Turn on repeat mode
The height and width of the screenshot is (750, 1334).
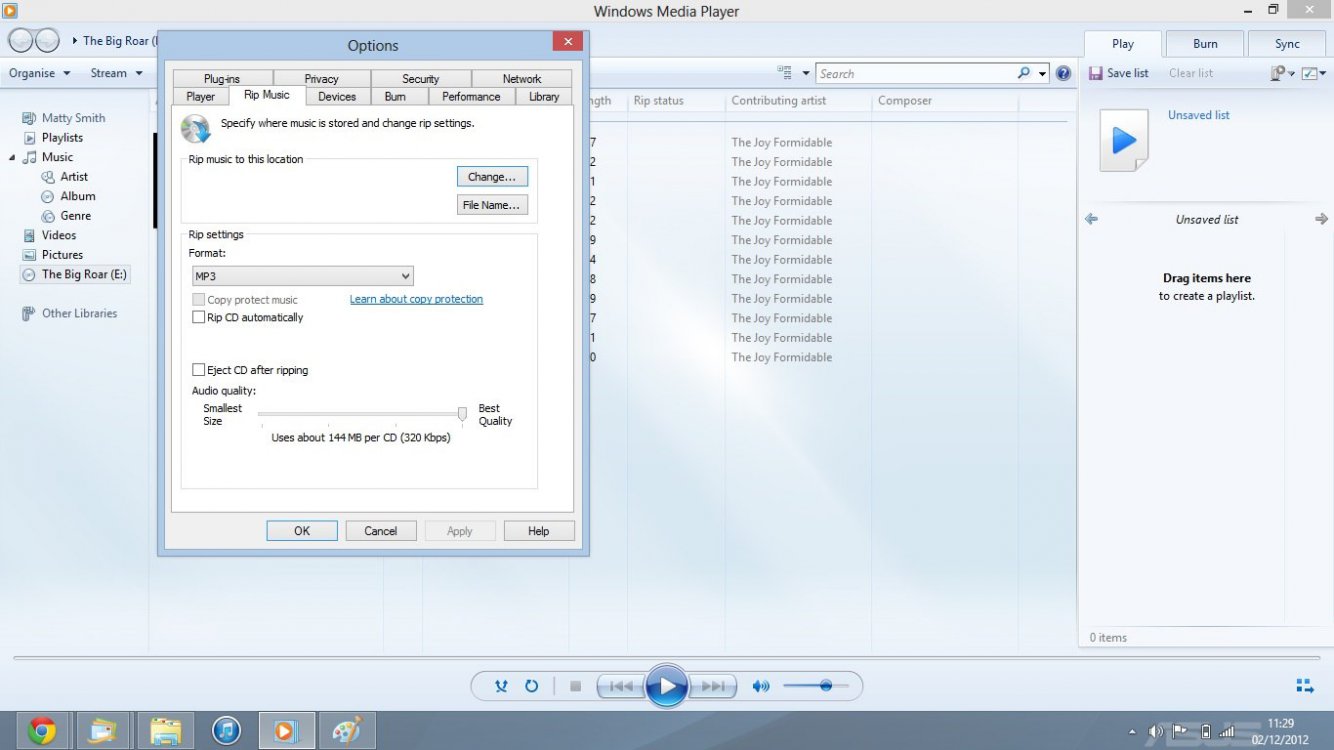531,686
